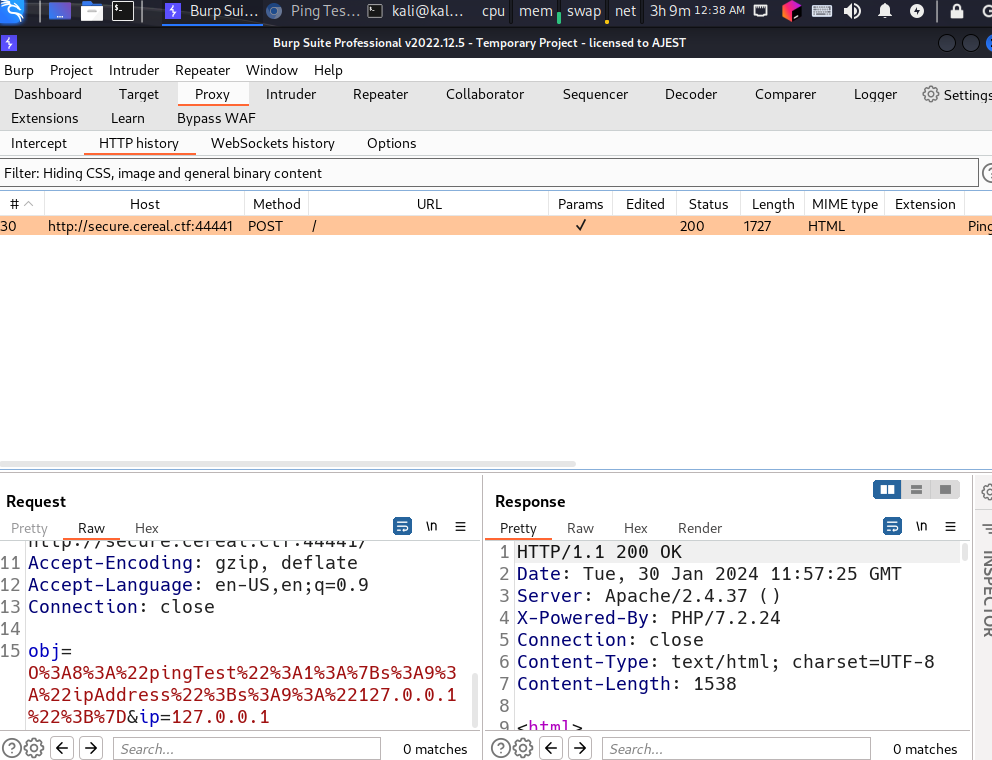The image size is (992, 760).
Task: Switch Response view to Render
Action: click(x=699, y=528)
